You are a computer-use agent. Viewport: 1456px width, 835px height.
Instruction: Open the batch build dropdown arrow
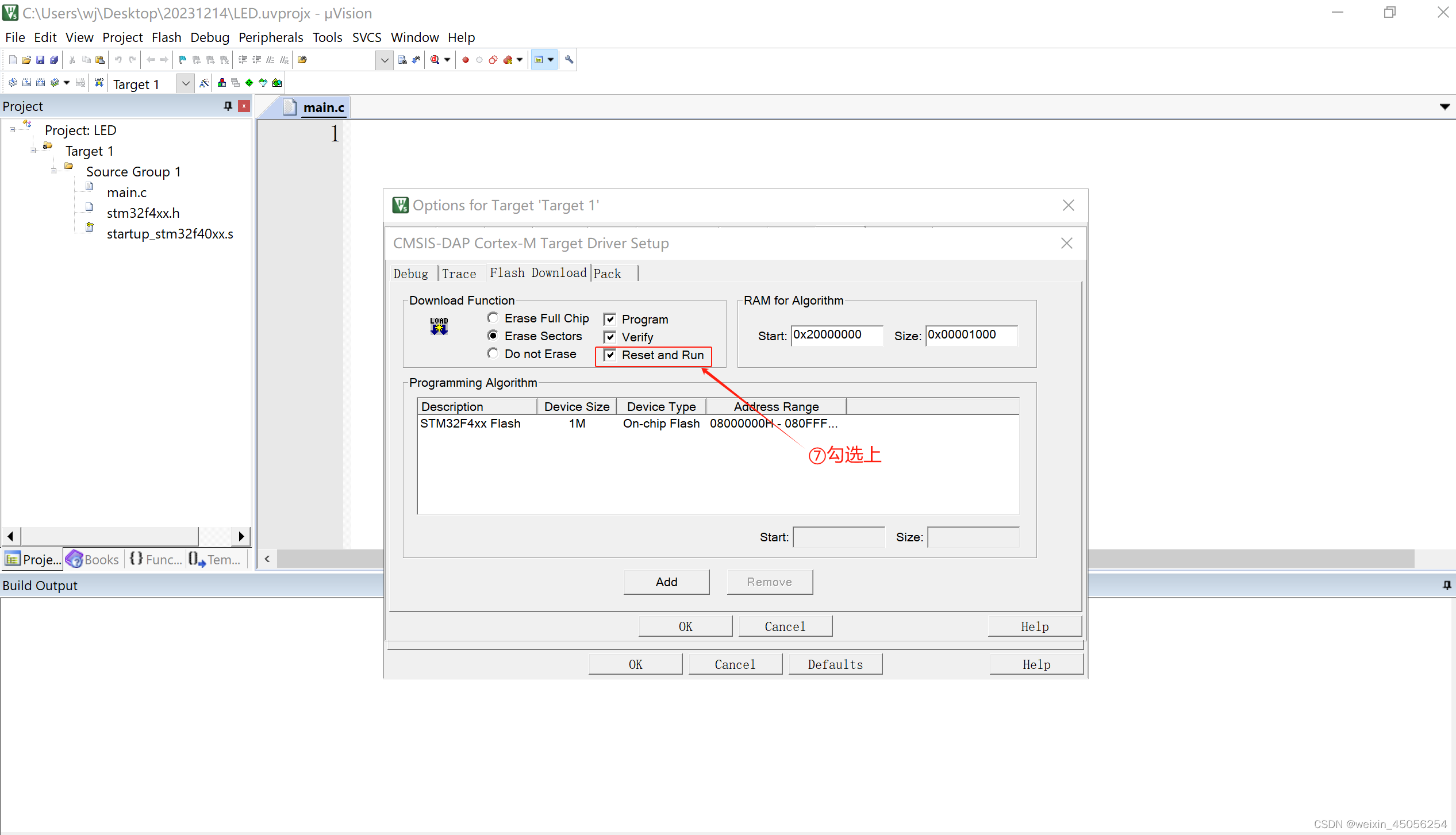click(67, 83)
